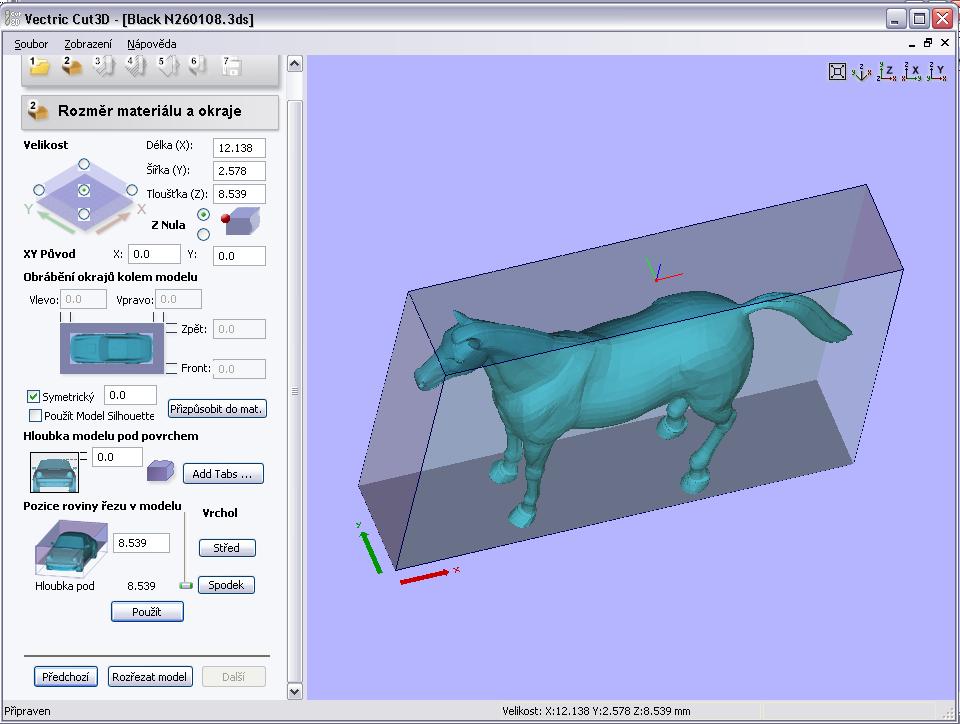Select the lower Z Nula radio button
This screenshot has width=960, height=724.
204,235
